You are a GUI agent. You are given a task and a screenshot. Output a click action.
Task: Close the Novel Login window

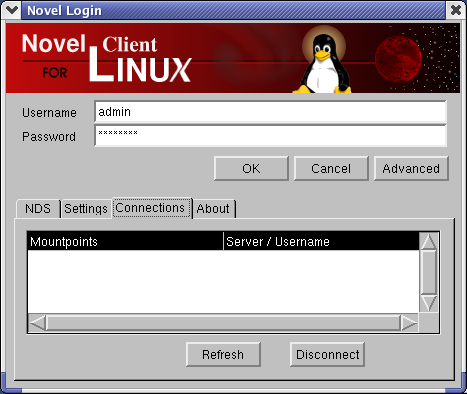pyautogui.click(x=456, y=10)
